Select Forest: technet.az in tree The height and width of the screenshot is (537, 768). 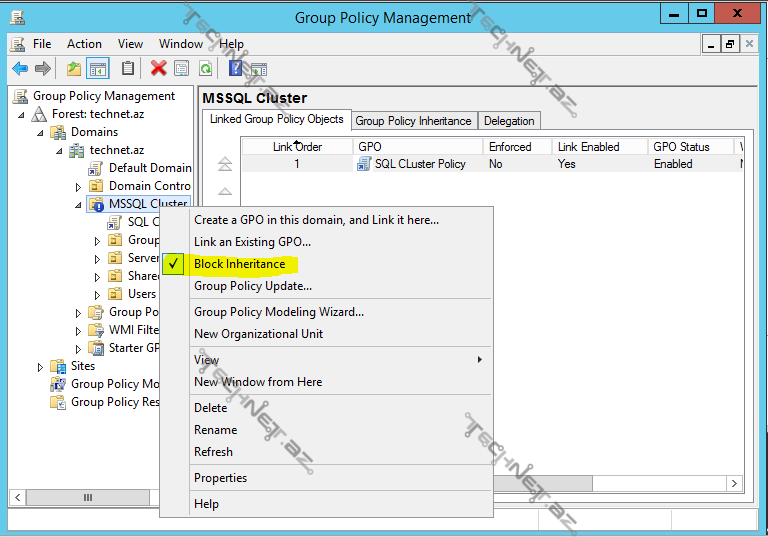(x=99, y=114)
